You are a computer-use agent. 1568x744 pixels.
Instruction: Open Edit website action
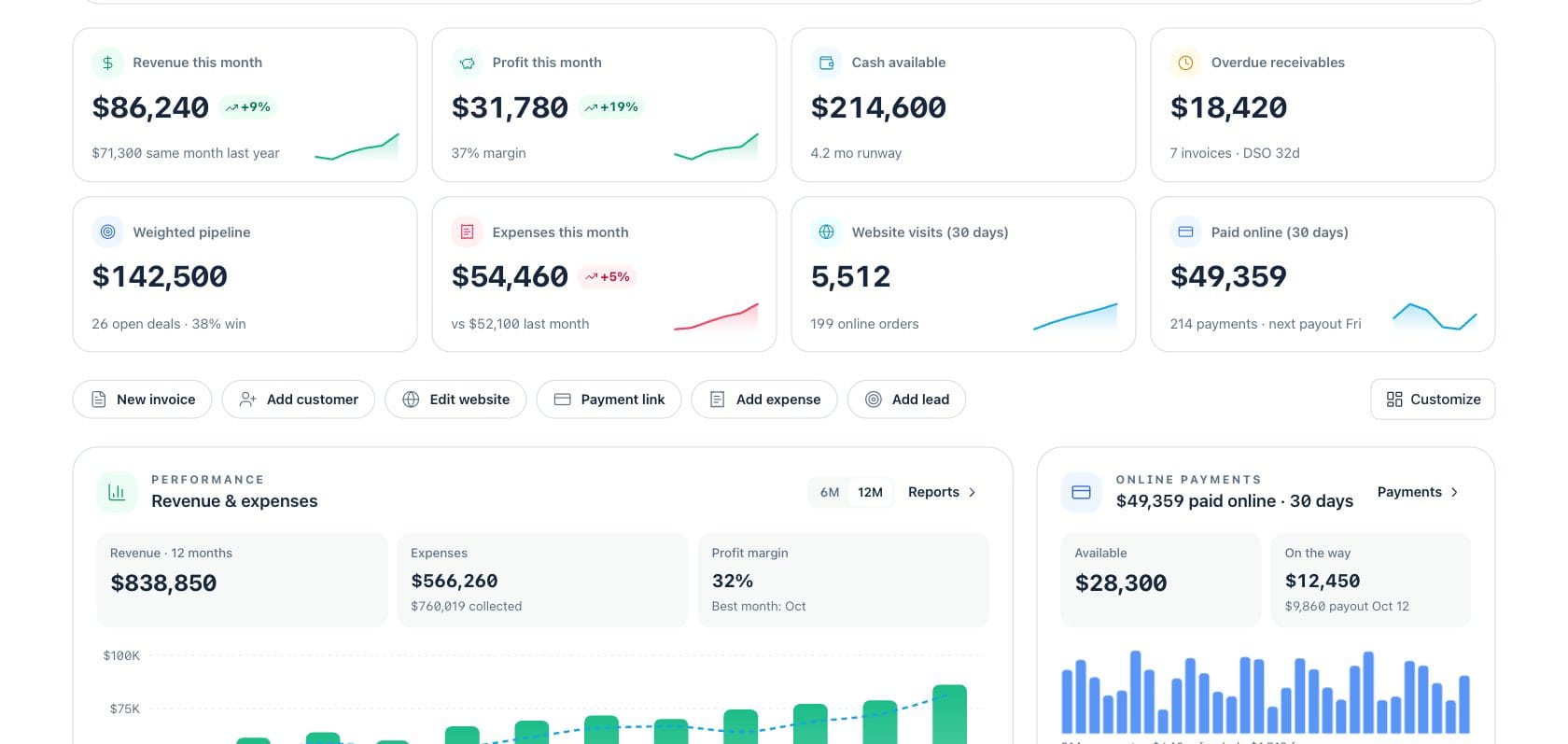[455, 400]
